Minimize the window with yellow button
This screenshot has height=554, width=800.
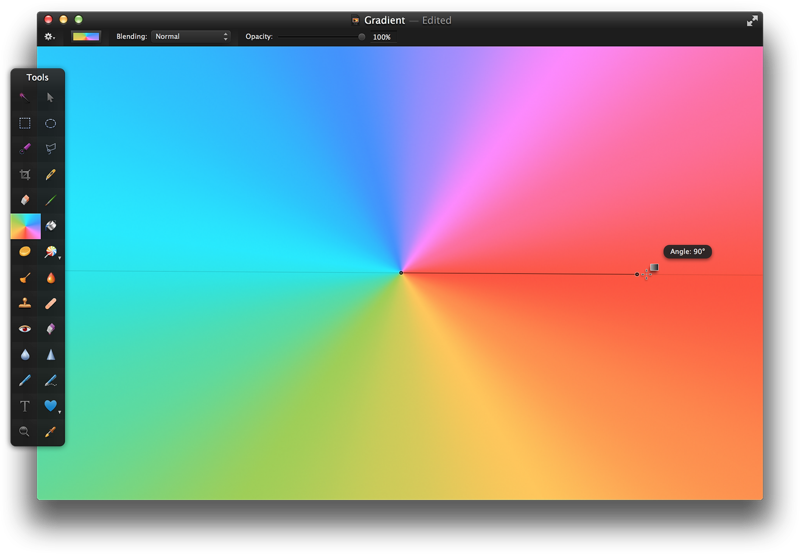click(x=63, y=19)
